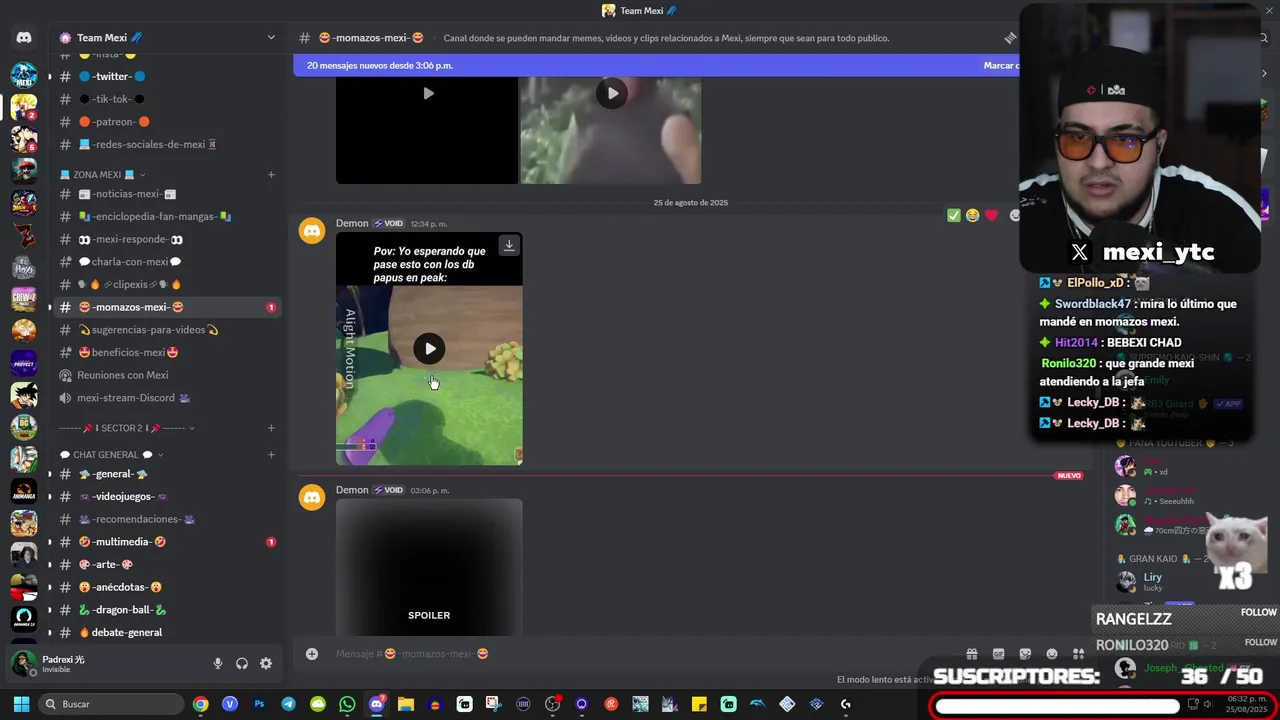Add a channel to ZONA MEXI category

click(271, 174)
